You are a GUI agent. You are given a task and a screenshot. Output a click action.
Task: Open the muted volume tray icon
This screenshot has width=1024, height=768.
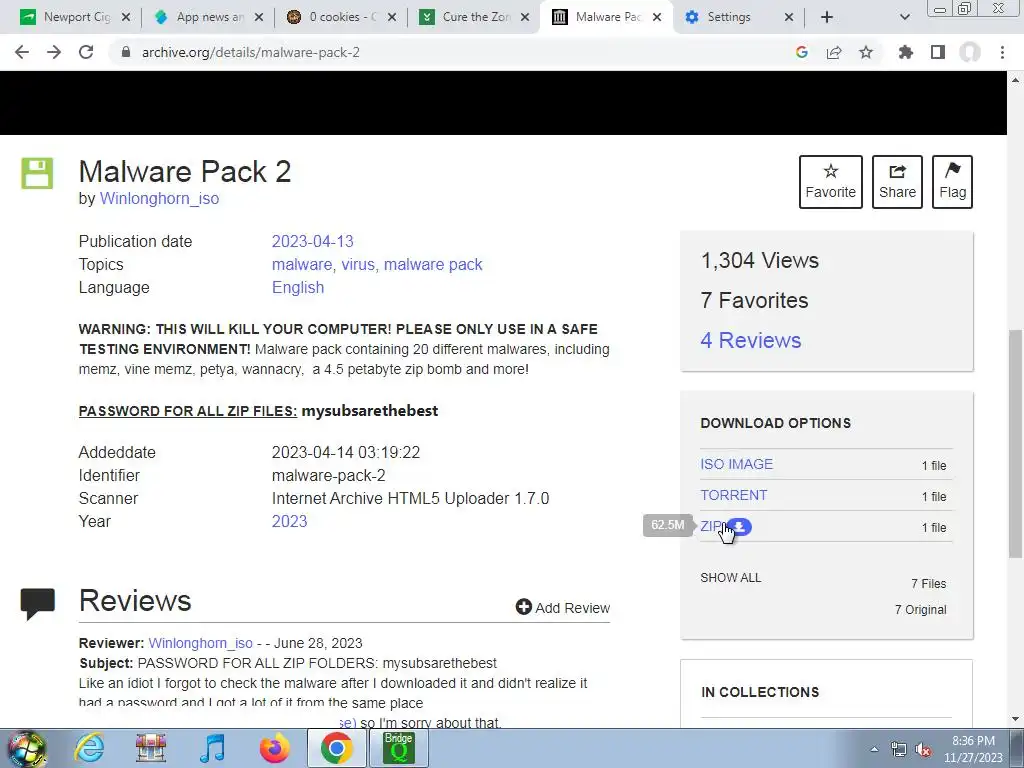point(922,749)
